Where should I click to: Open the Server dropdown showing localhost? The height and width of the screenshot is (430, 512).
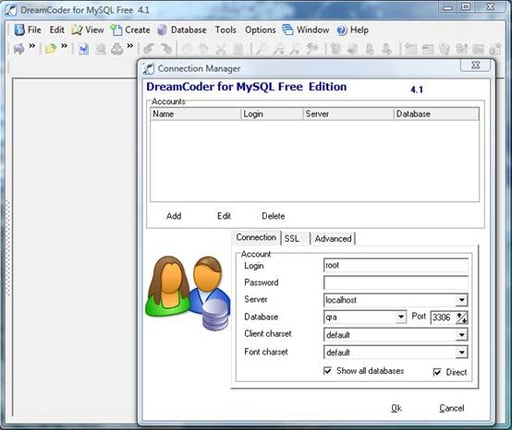[461, 300]
